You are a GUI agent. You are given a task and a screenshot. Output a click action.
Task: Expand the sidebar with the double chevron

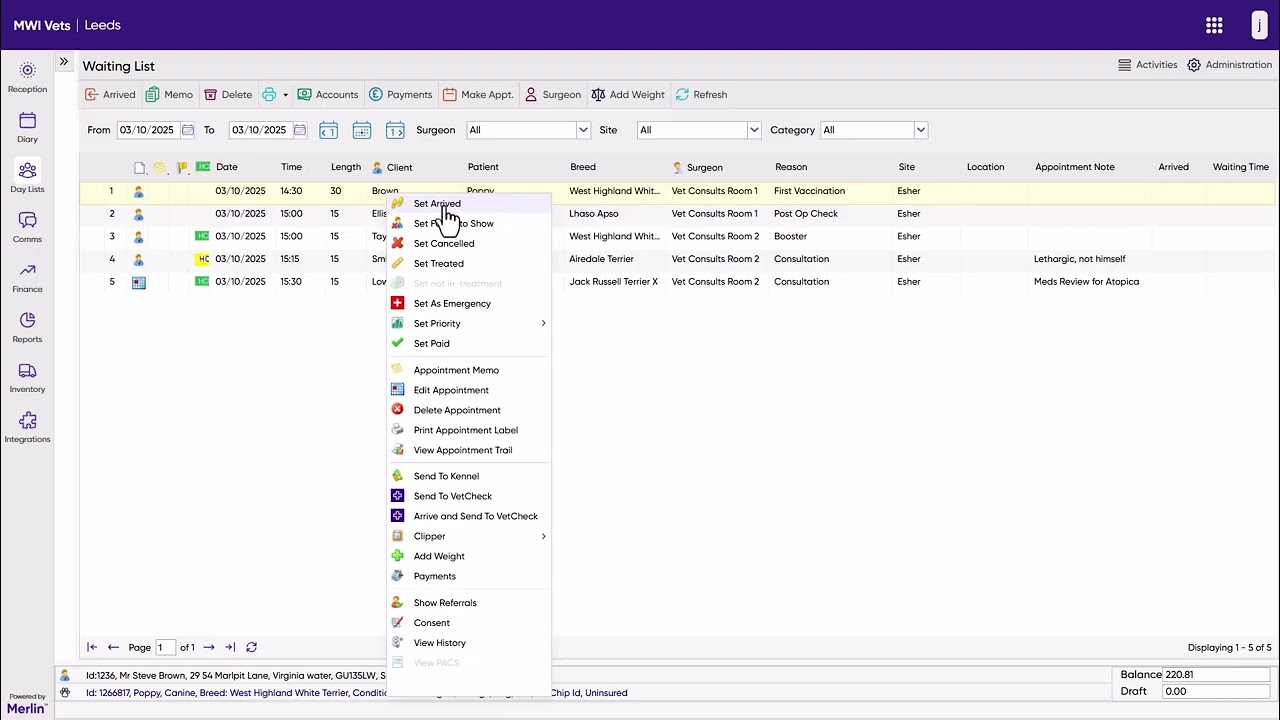(63, 62)
